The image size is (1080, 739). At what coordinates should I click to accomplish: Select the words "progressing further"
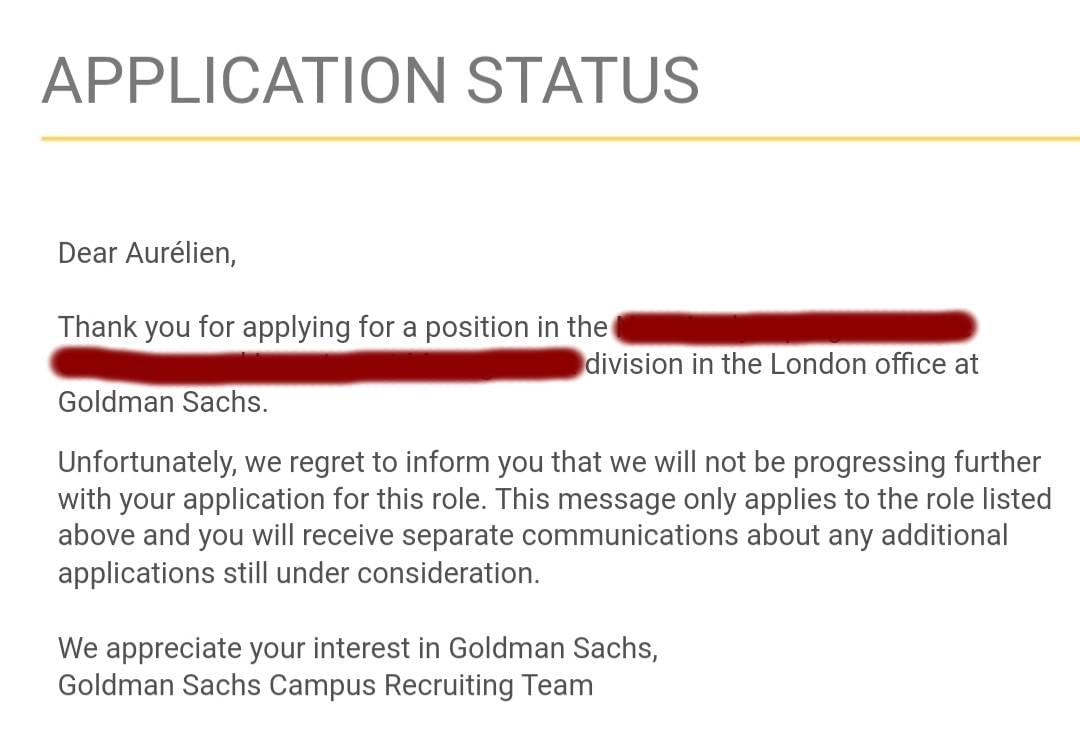[909, 463]
